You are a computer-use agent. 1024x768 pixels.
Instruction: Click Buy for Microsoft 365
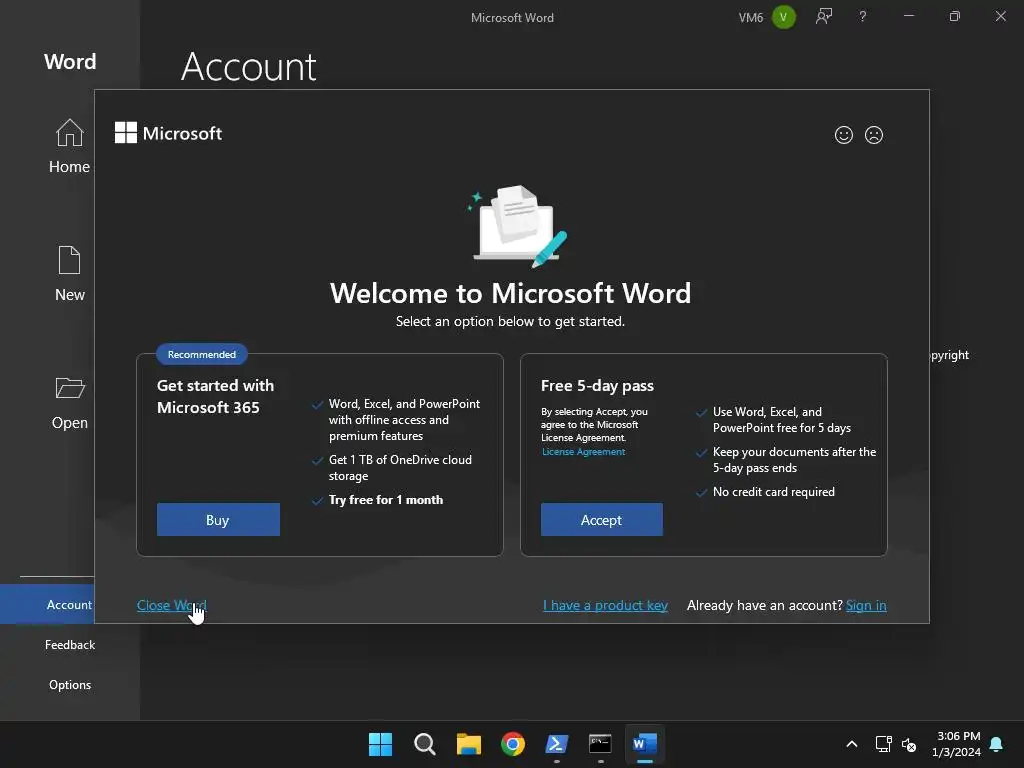pos(218,520)
